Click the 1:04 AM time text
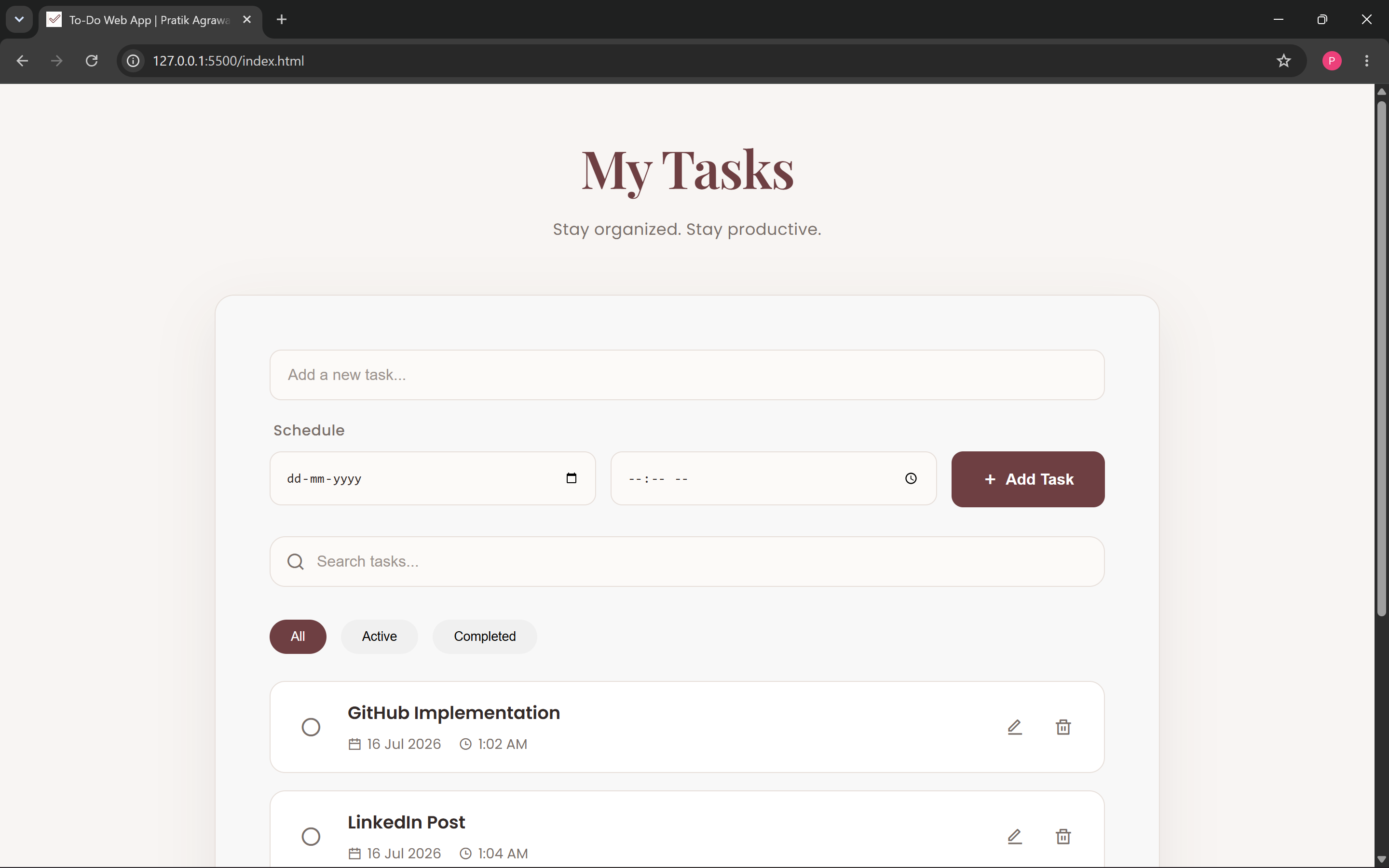This screenshot has width=1389, height=868. 503,854
